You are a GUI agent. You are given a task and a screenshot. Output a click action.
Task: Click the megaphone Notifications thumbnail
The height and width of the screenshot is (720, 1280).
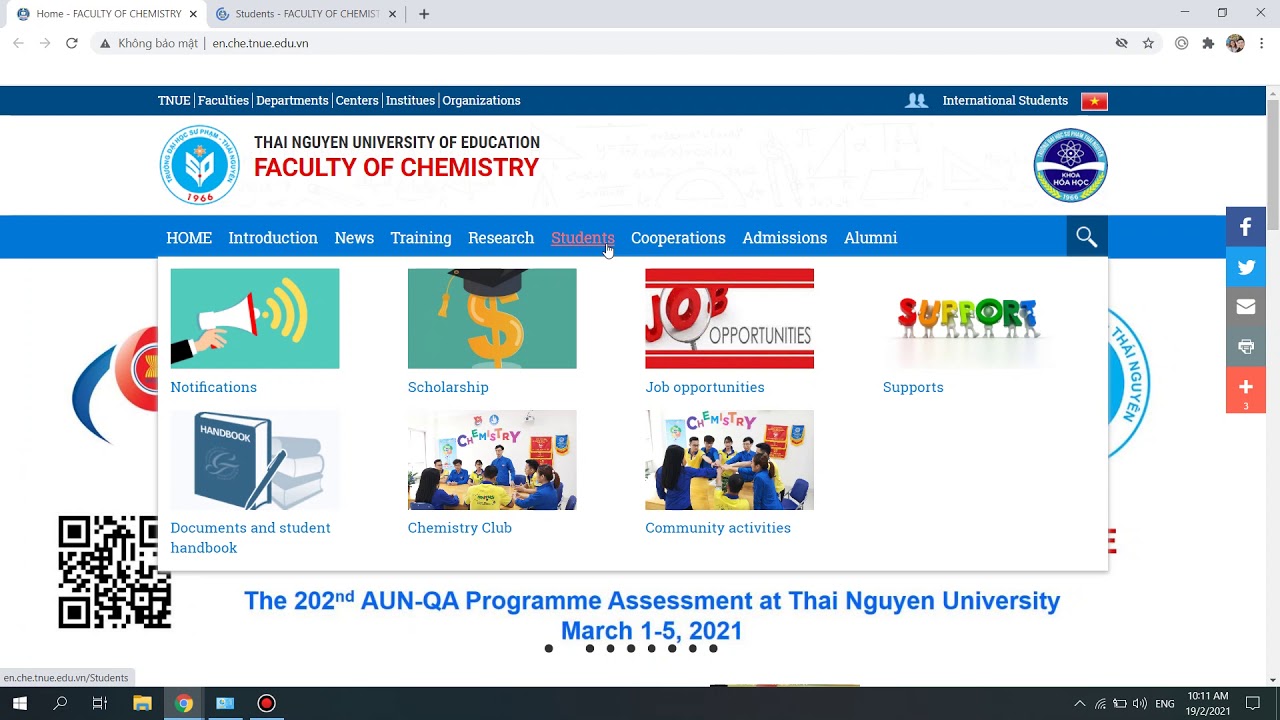255,318
